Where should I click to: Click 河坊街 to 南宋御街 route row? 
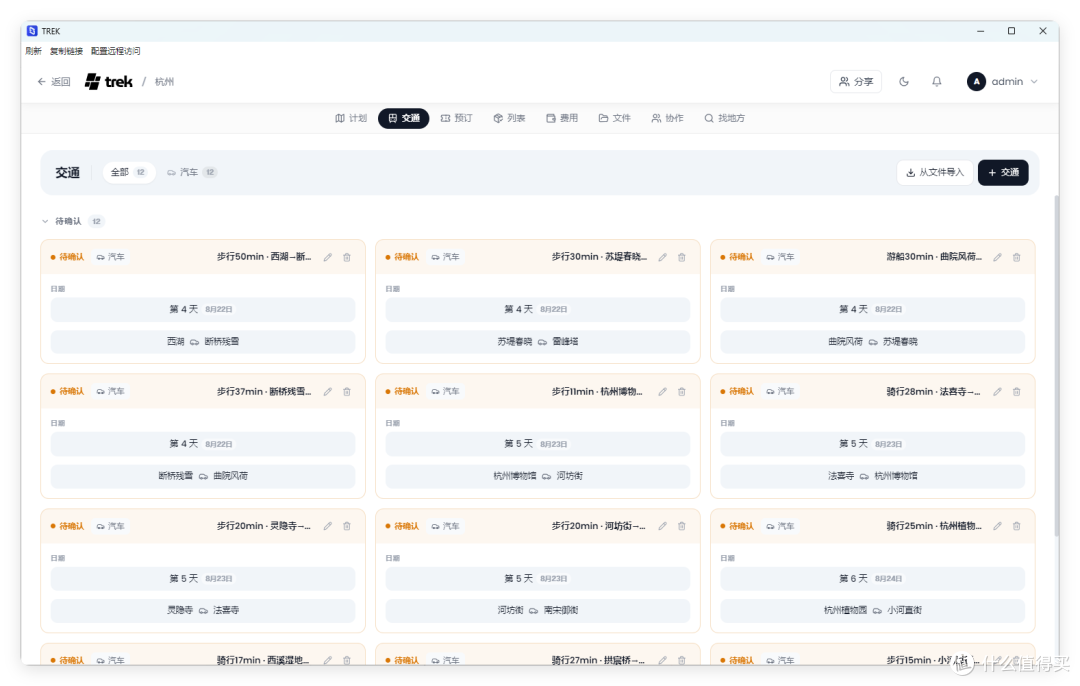538,610
